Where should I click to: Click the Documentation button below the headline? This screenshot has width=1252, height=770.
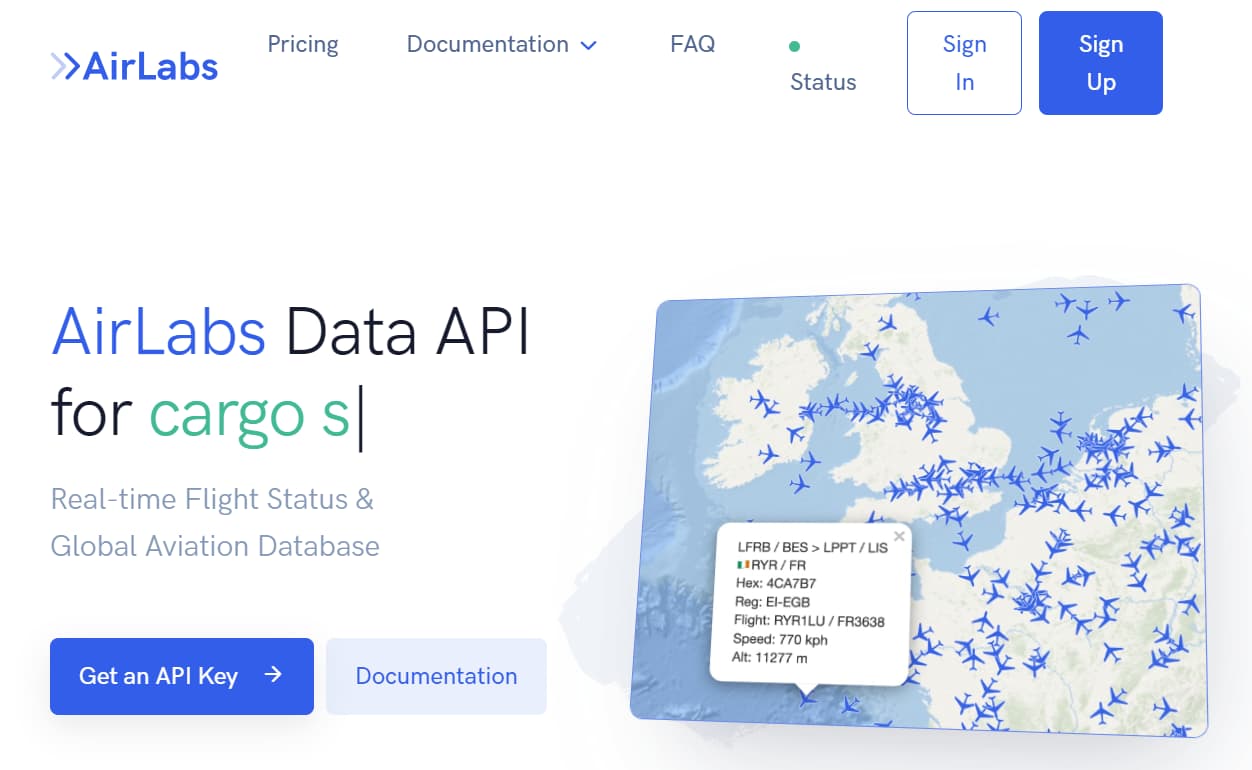(x=435, y=676)
